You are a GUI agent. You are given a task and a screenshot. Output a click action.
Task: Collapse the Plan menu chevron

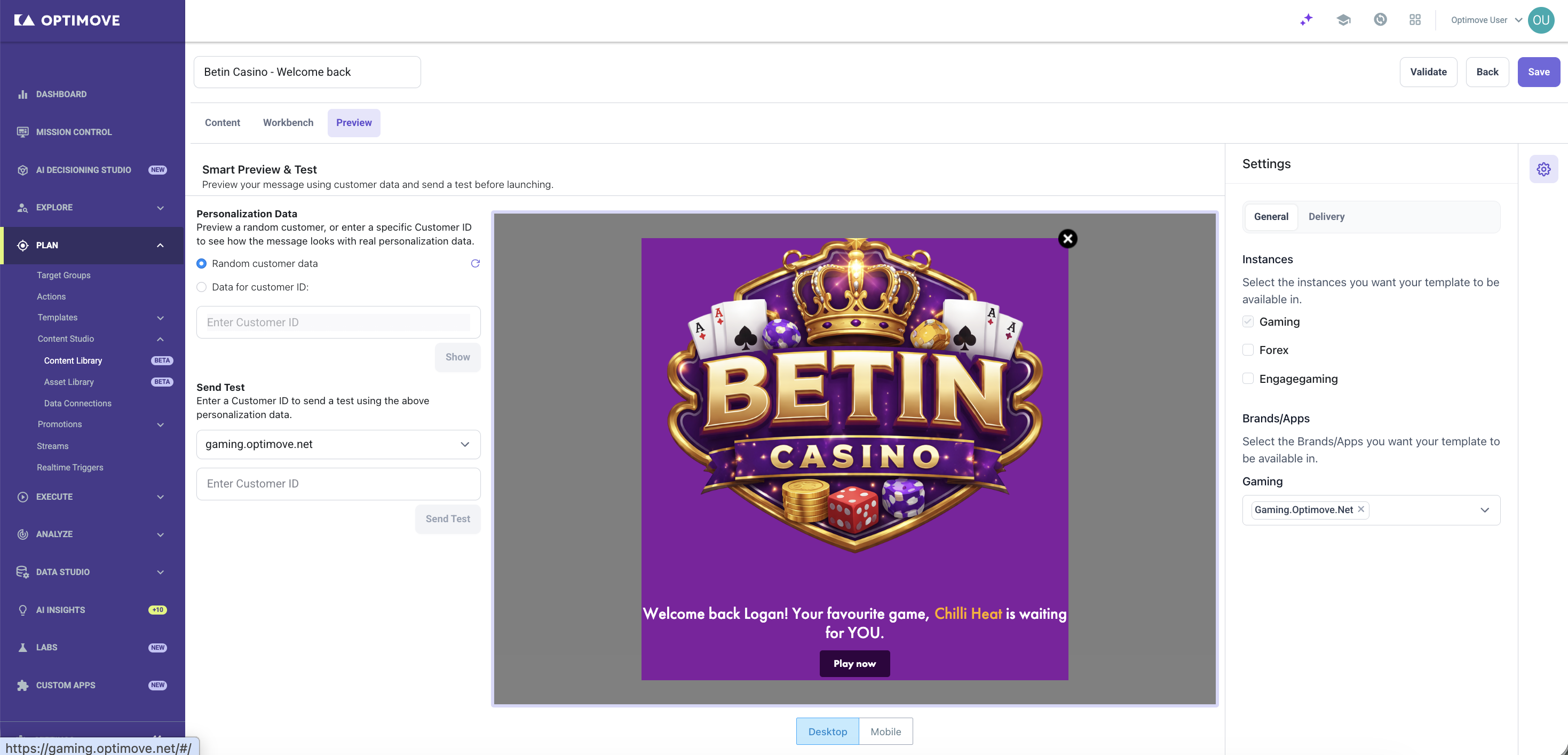[x=160, y=246]
